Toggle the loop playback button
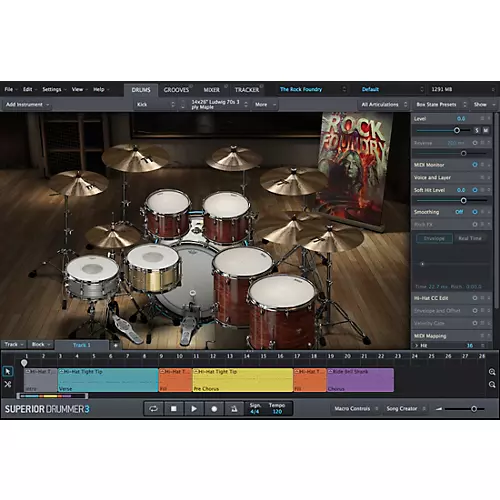The image size is (500, 500). pyautogui.click(x=153, y=409)
